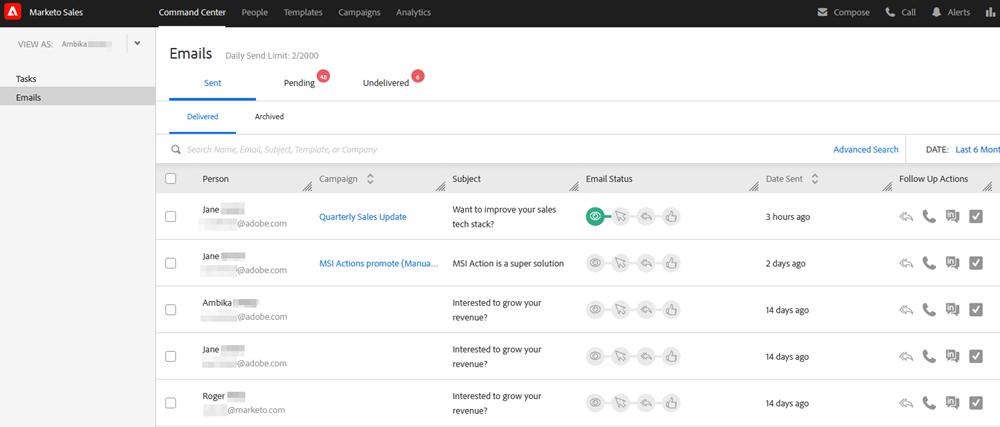Click the Follow Up Actions column header

[933, 179]
